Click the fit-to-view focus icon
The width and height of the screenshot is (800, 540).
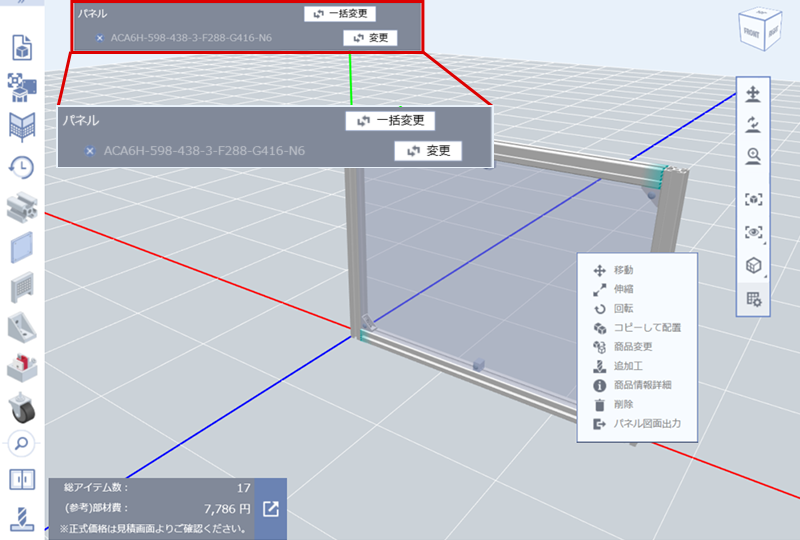pos(753,199)
